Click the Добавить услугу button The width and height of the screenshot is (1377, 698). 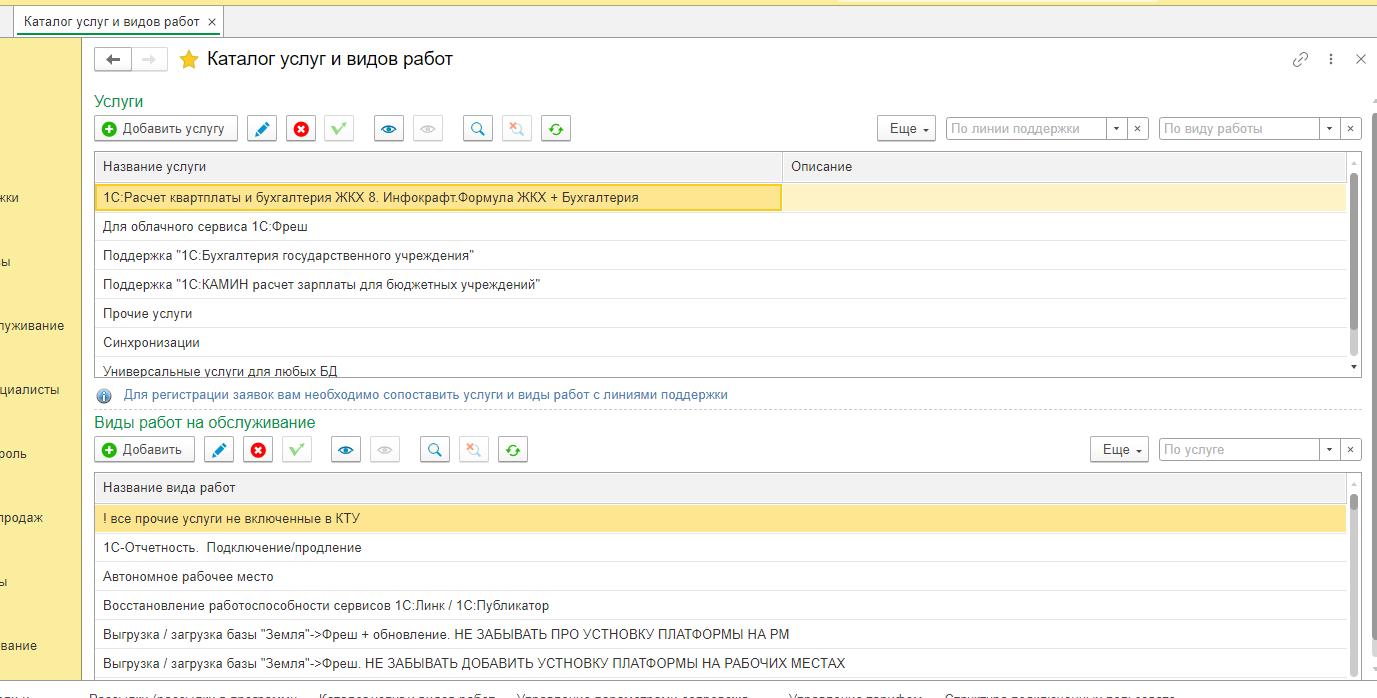point(166,129)
